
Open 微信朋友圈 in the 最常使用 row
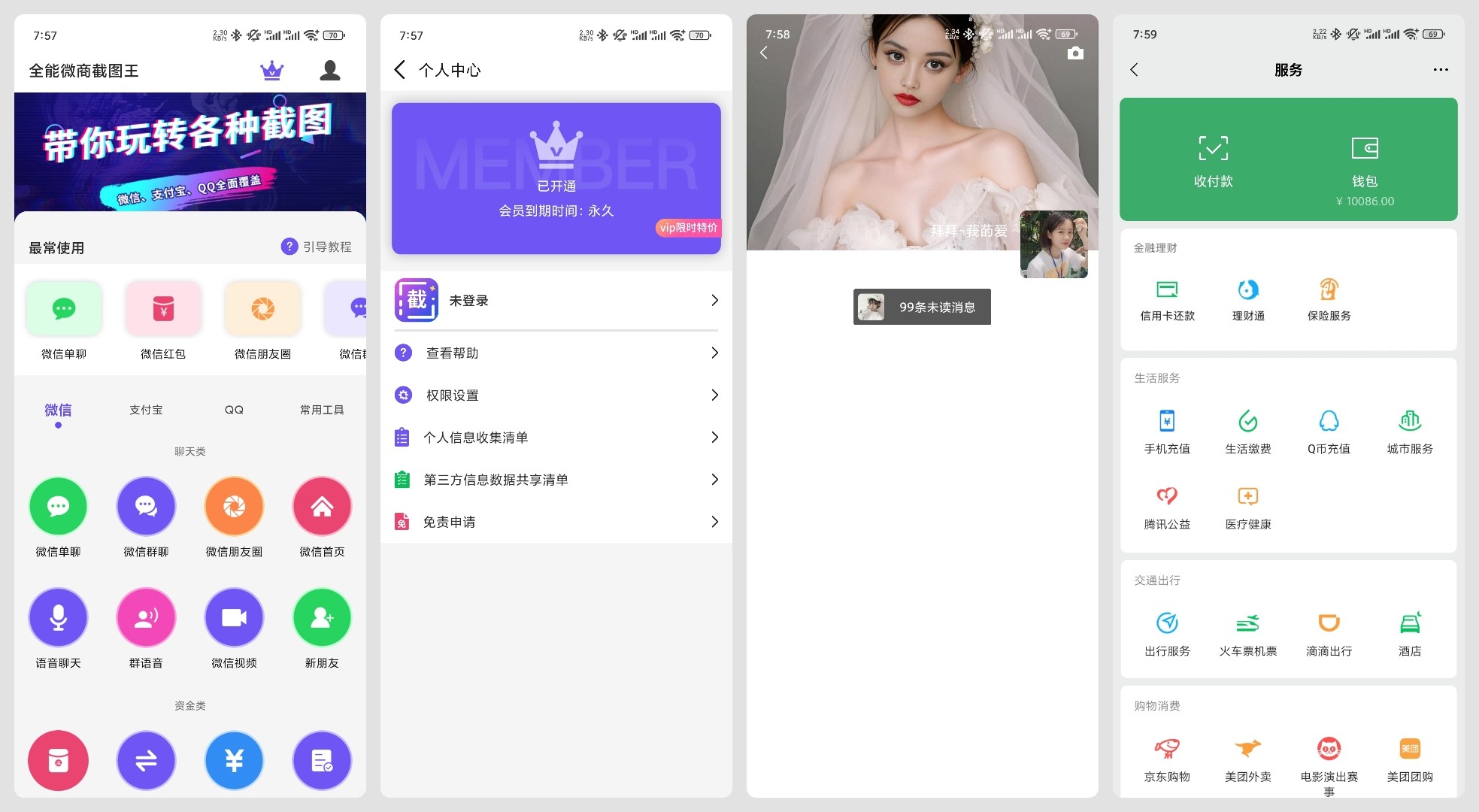click(262, 320)
